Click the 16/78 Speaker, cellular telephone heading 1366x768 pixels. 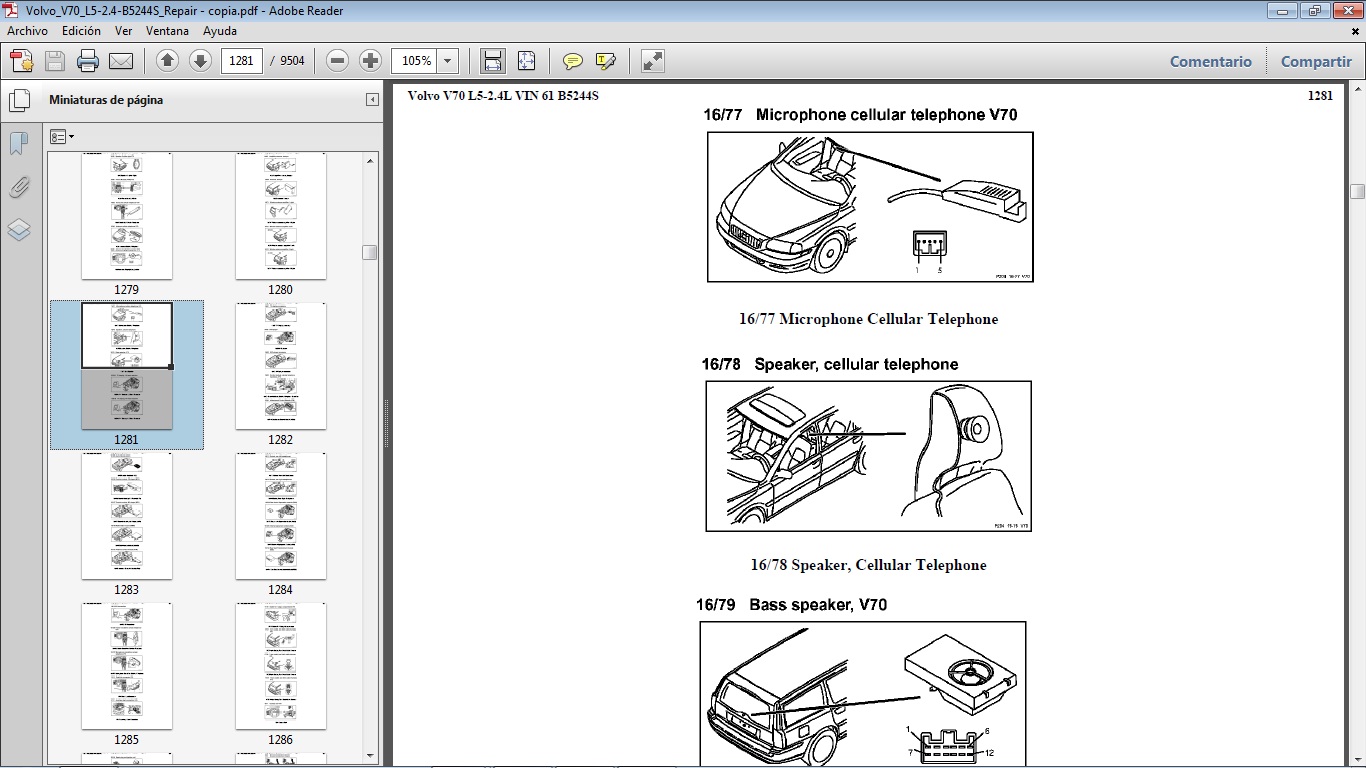830,364
